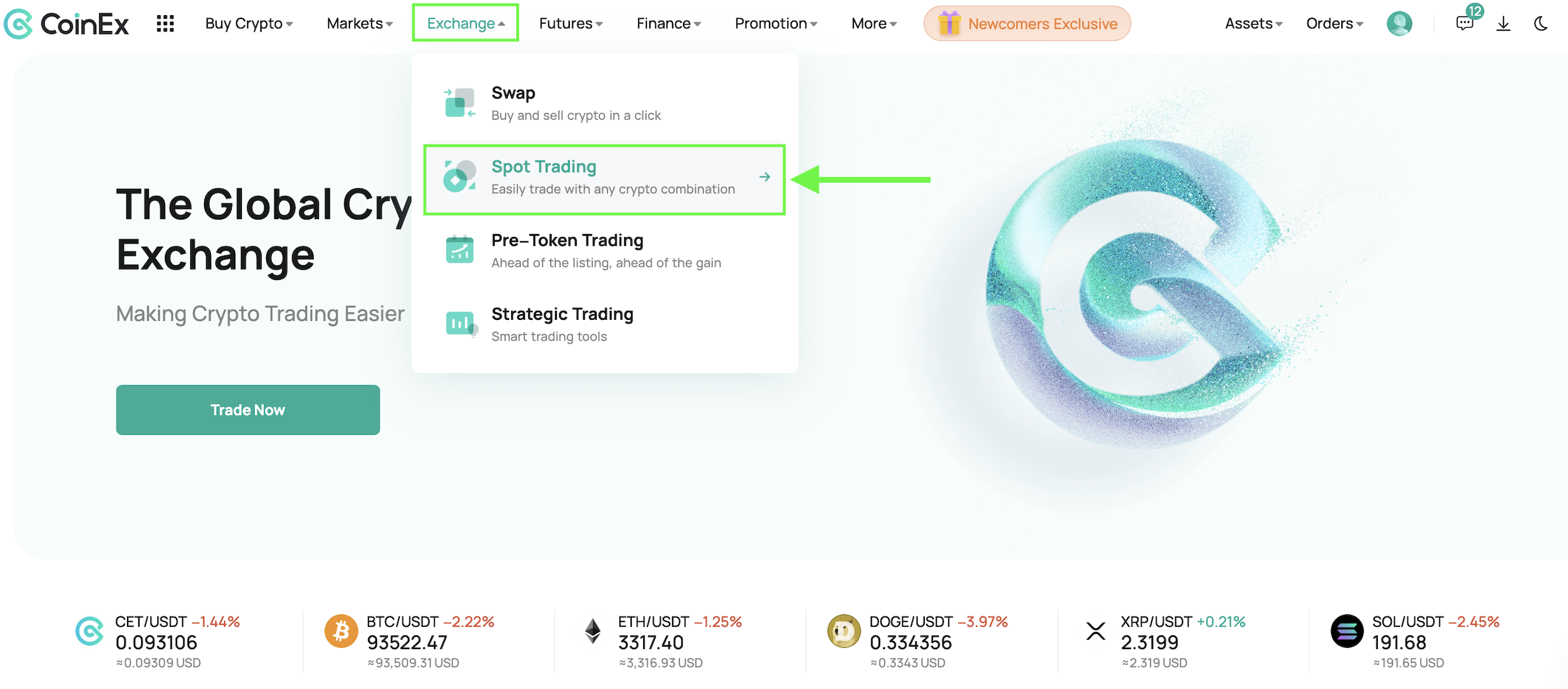Open the Futures menu
Viewport: 1568px width, 689px height.
570,23
